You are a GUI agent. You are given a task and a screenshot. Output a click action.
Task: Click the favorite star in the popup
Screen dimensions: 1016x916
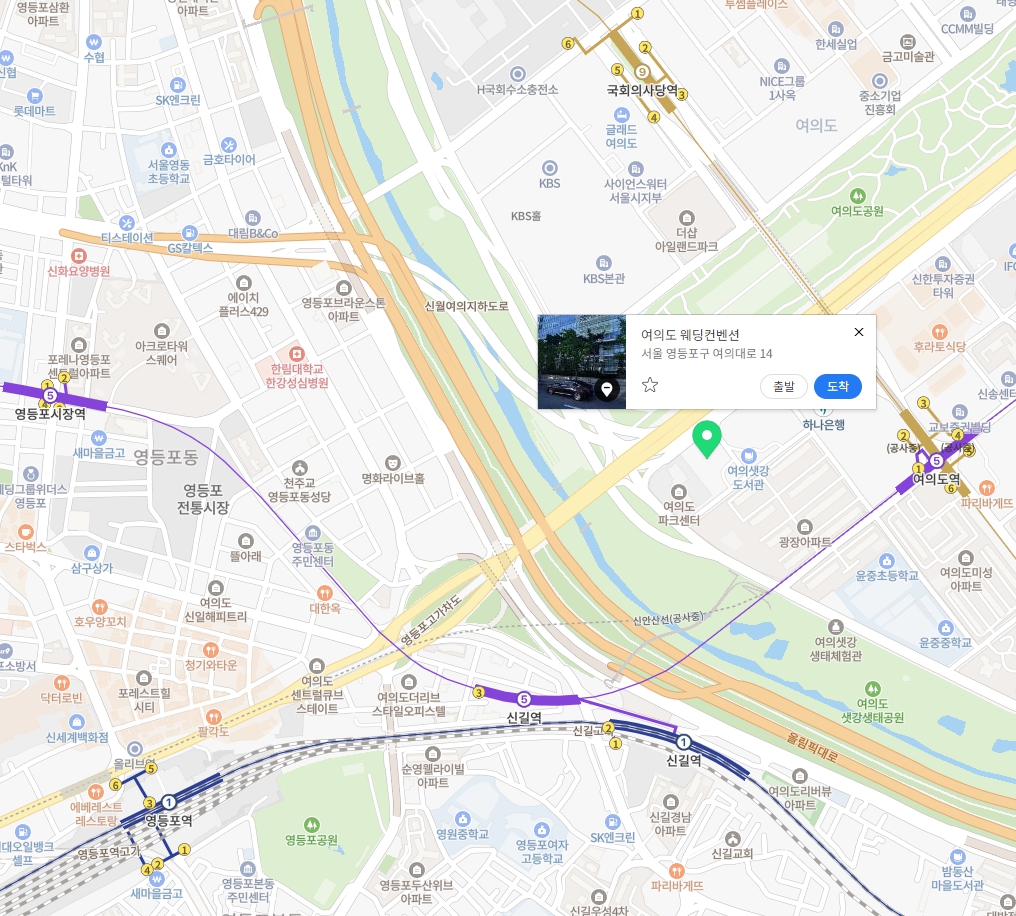point(650,385)
